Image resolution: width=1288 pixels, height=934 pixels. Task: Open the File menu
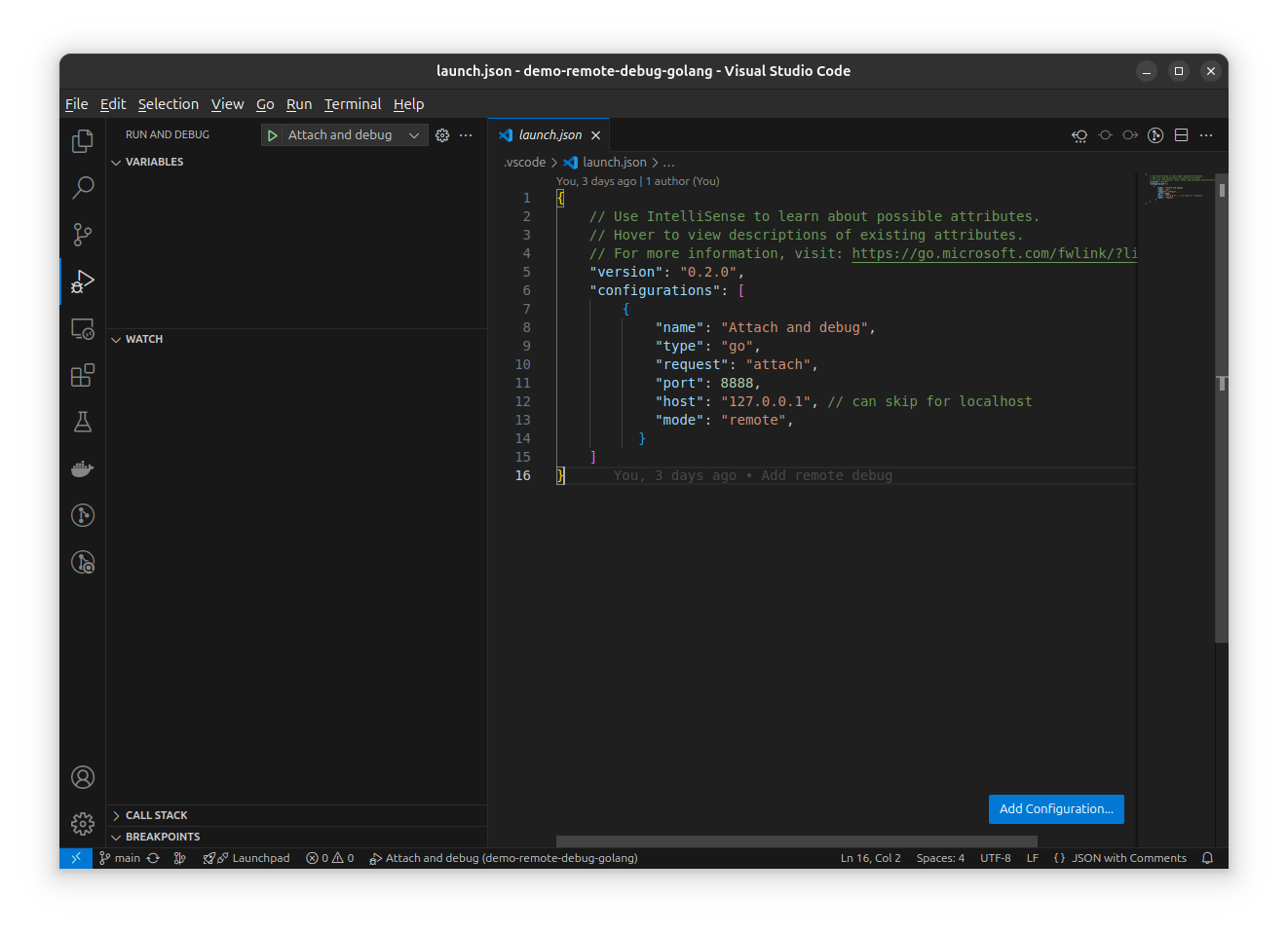pos(76,104)
